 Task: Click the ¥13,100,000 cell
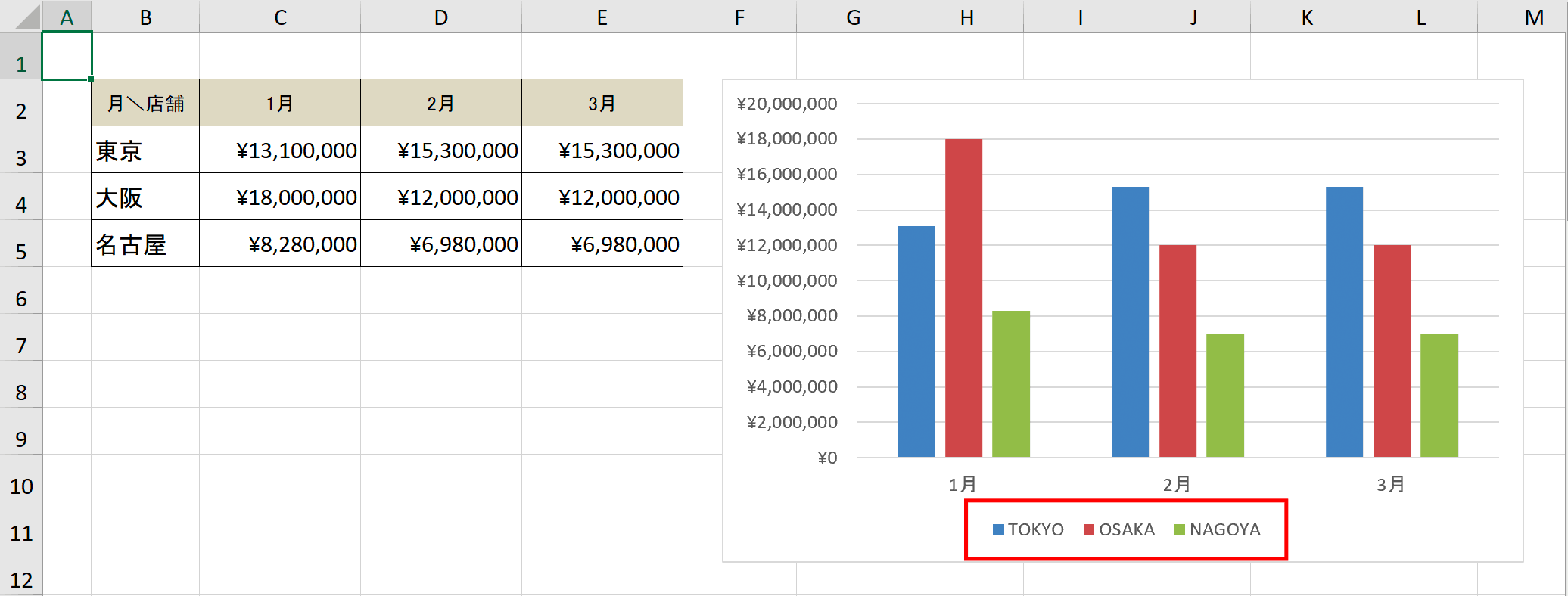(280, 150)
